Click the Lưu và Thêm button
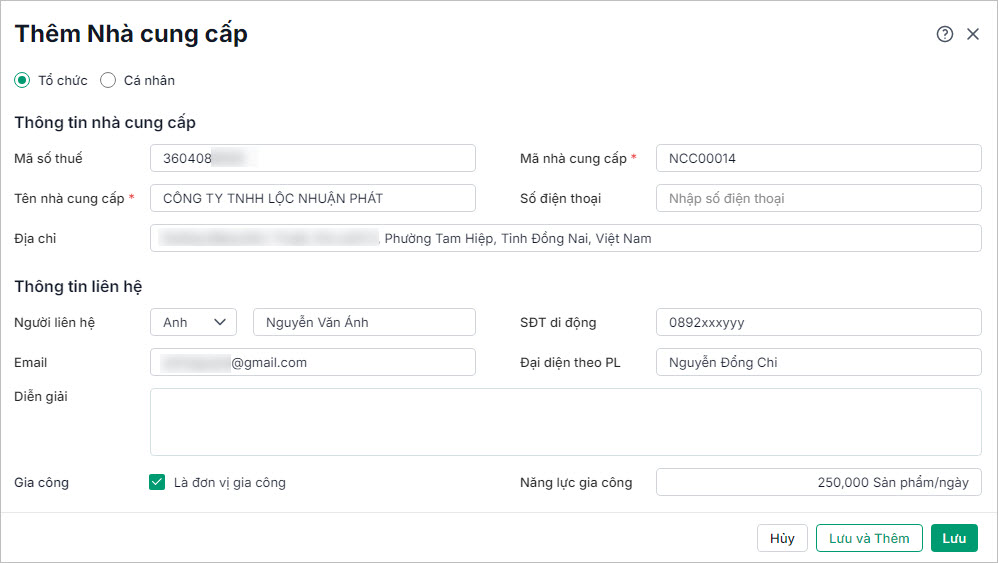998x563 pixels. click(869, 538)
